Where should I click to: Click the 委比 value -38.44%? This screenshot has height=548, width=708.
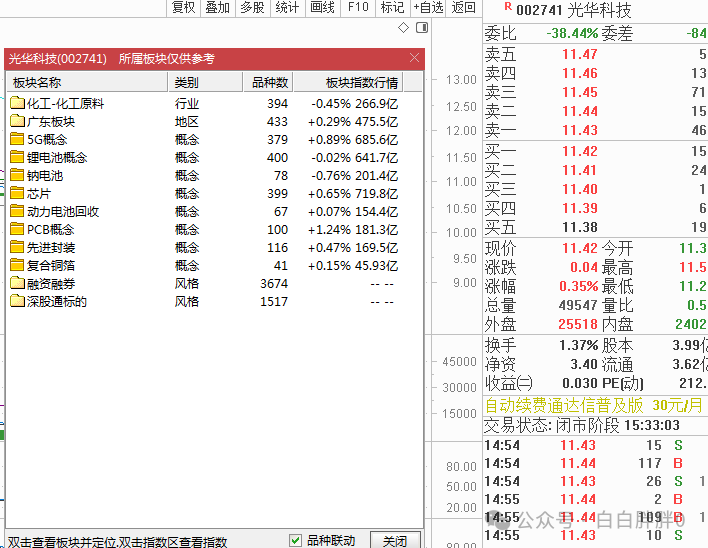click(x=572, y=33)
